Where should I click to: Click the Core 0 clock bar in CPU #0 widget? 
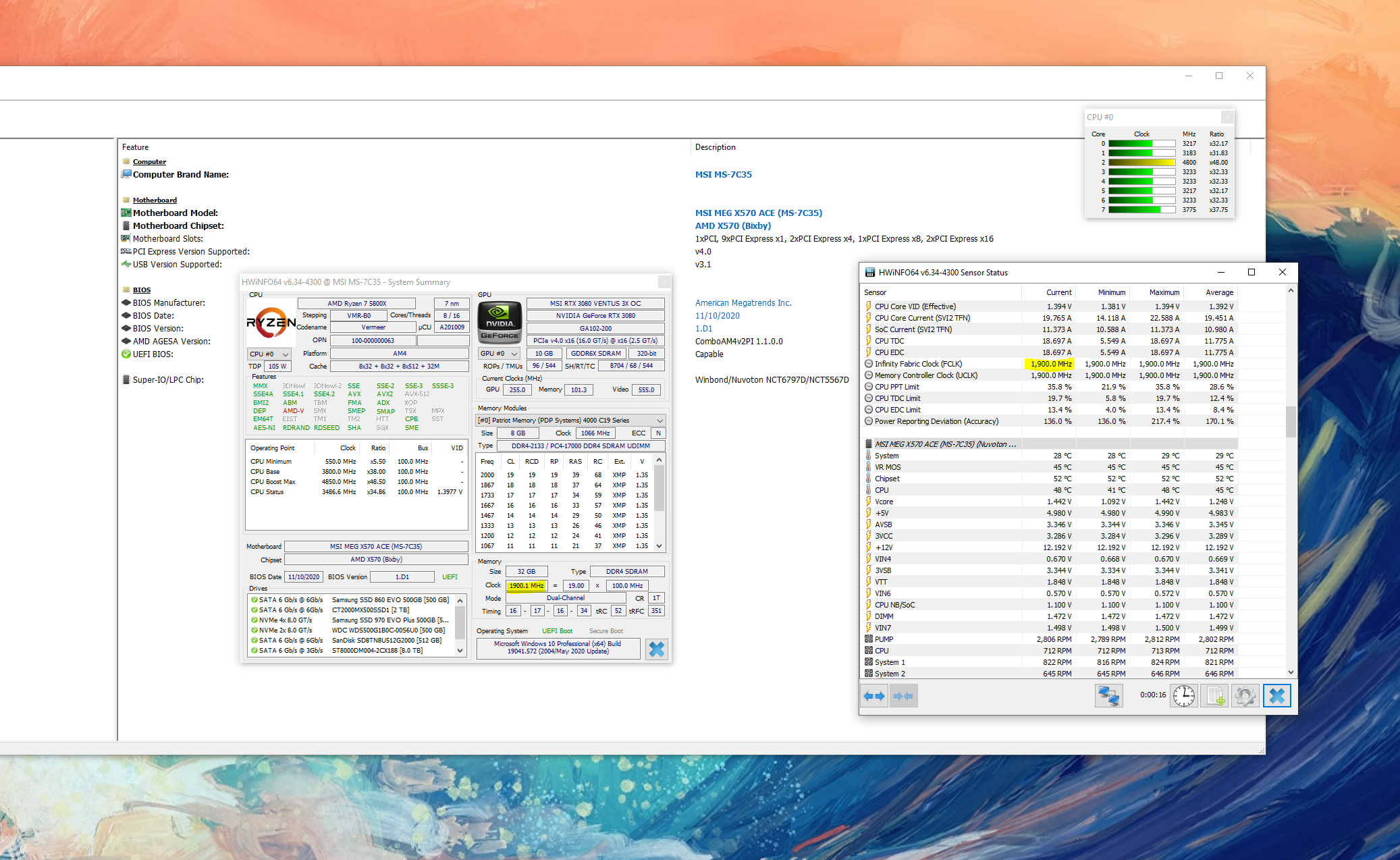1141,143
